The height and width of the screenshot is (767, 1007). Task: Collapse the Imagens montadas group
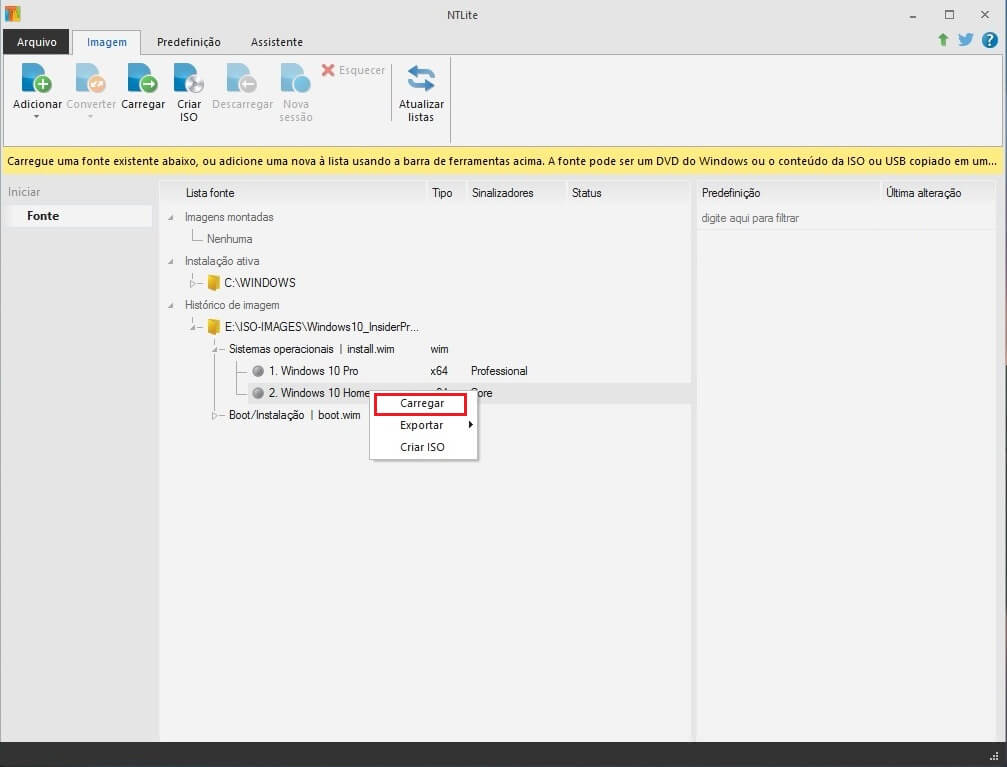(170, 217)
